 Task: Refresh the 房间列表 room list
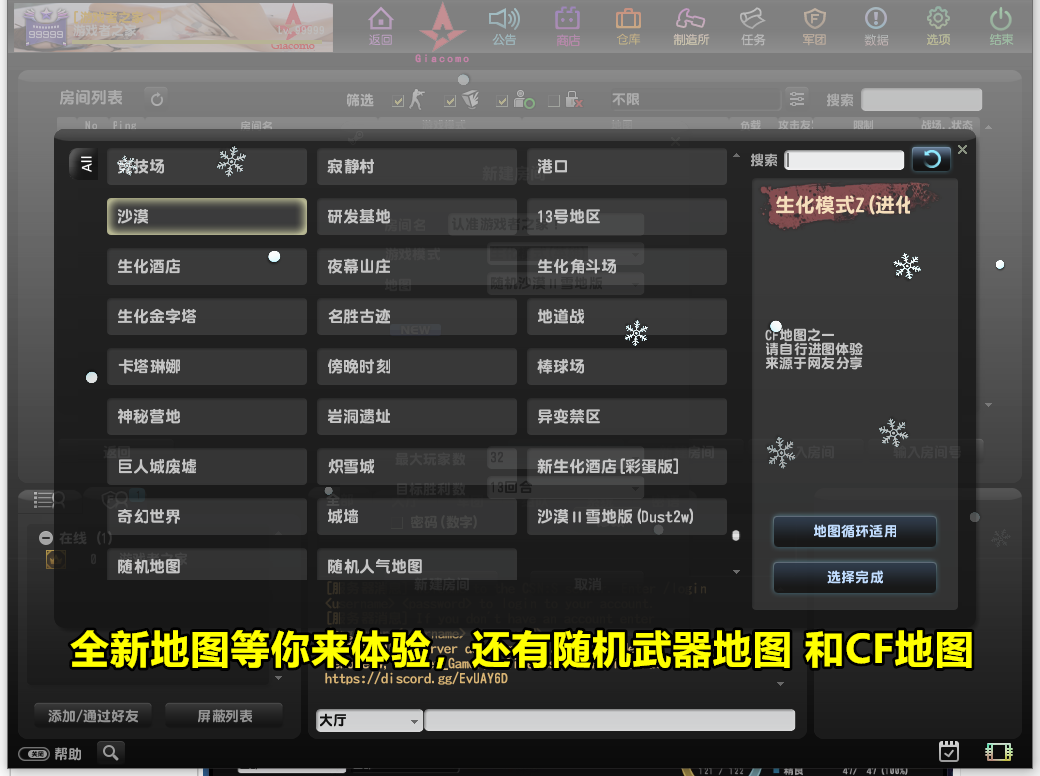click(157, 99)
